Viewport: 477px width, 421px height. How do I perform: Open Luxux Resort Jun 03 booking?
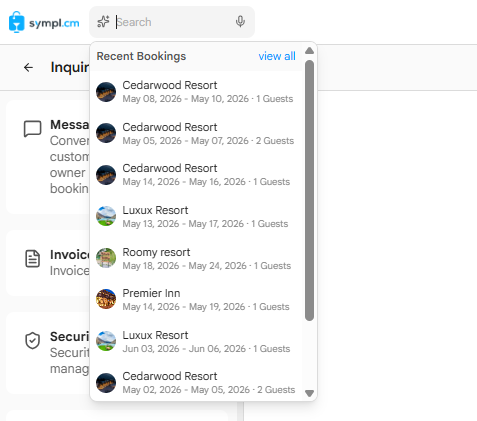pyautogui.click(x=196, y=341)
